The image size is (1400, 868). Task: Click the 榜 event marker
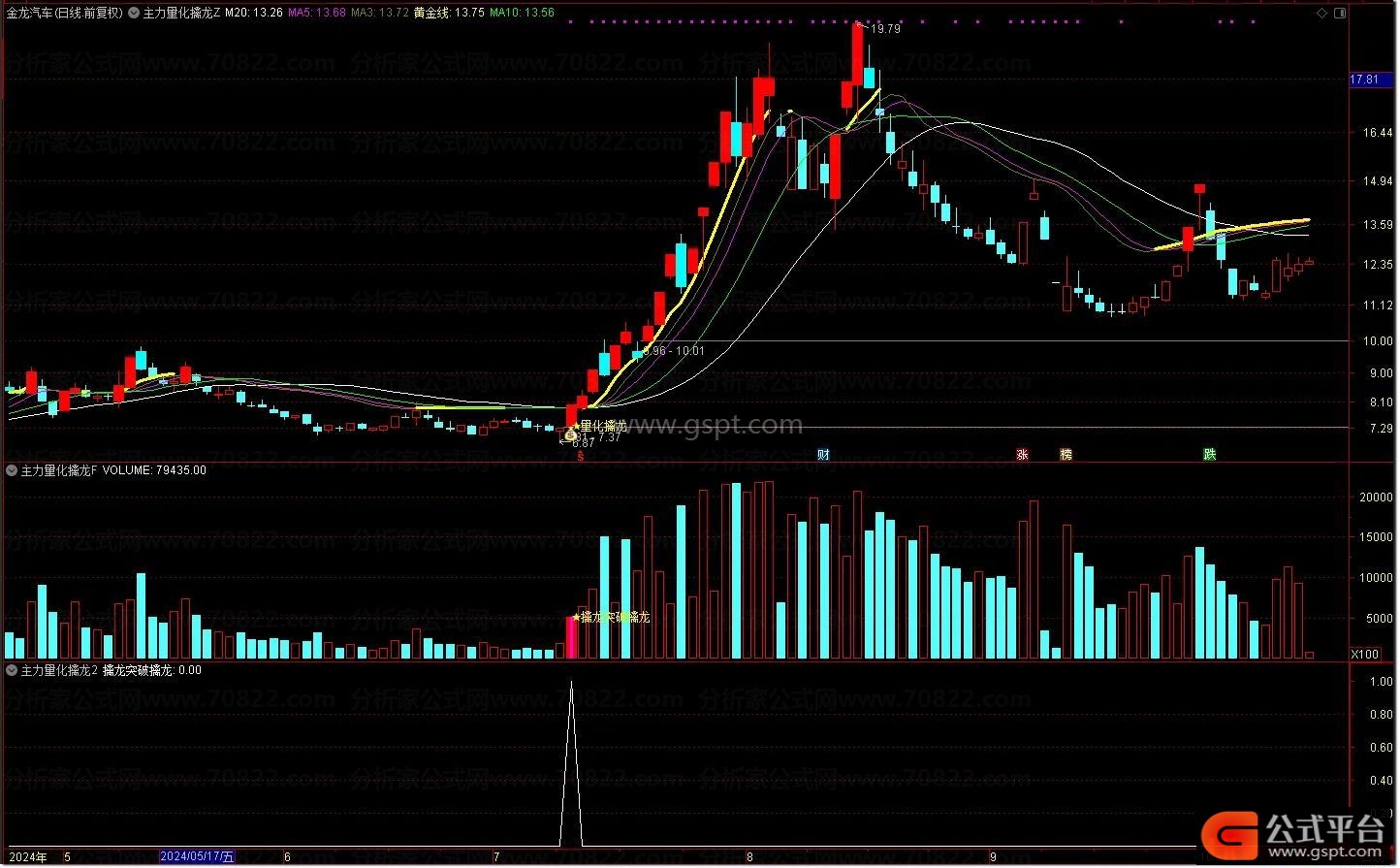[1066, 454]
